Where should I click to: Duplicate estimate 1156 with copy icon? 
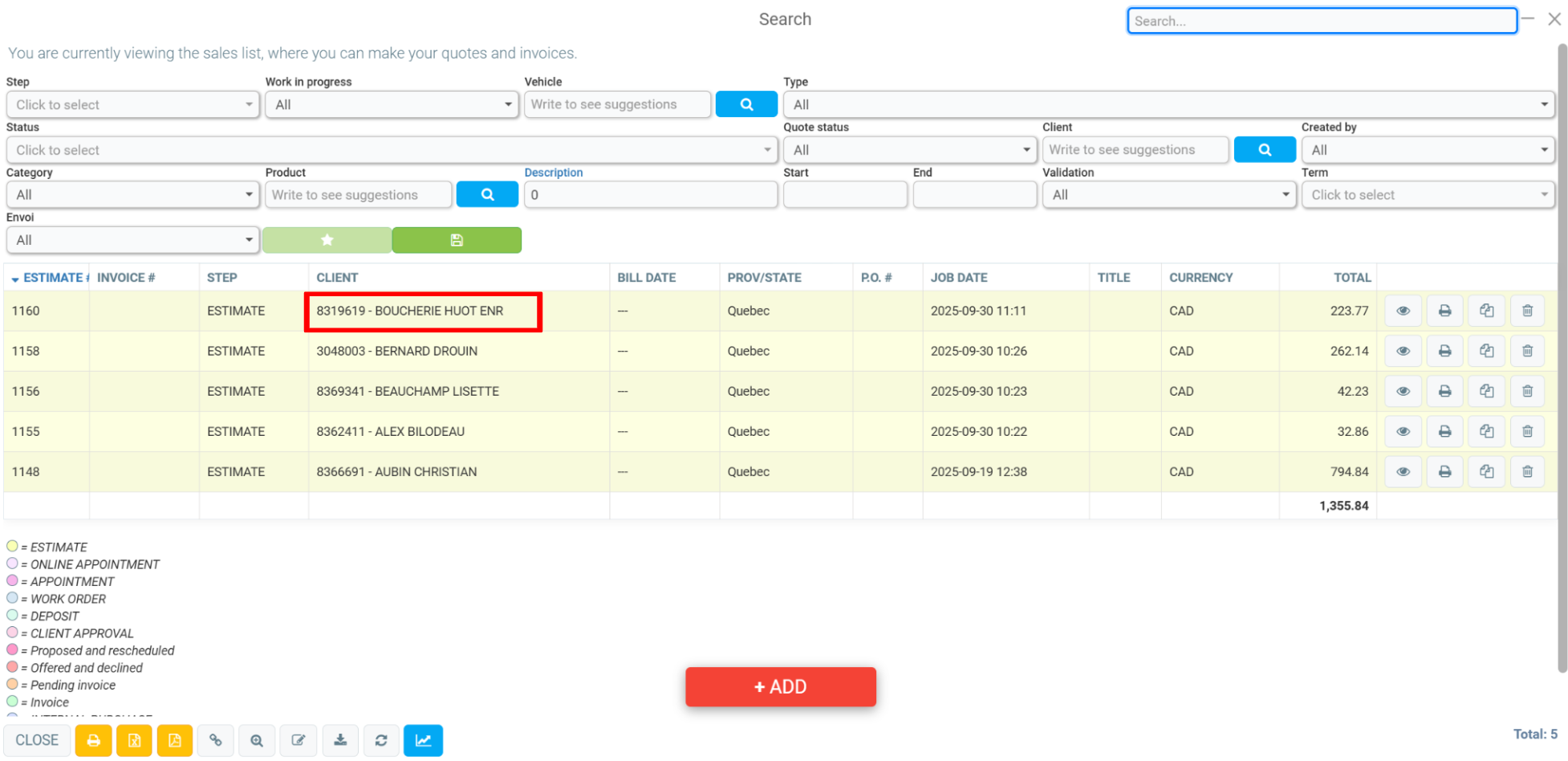pyautogui.click(x=1486, y=391)
